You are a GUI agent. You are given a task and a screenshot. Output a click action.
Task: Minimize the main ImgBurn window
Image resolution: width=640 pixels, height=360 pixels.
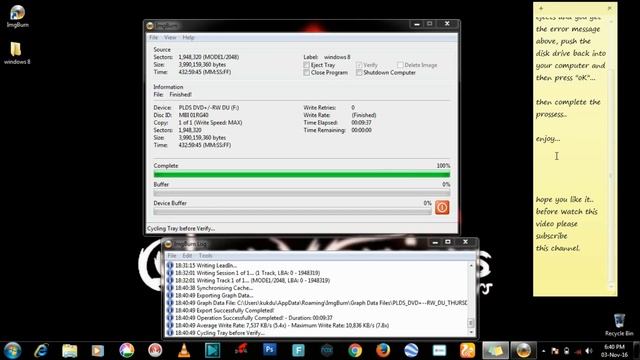click(417, 24)
